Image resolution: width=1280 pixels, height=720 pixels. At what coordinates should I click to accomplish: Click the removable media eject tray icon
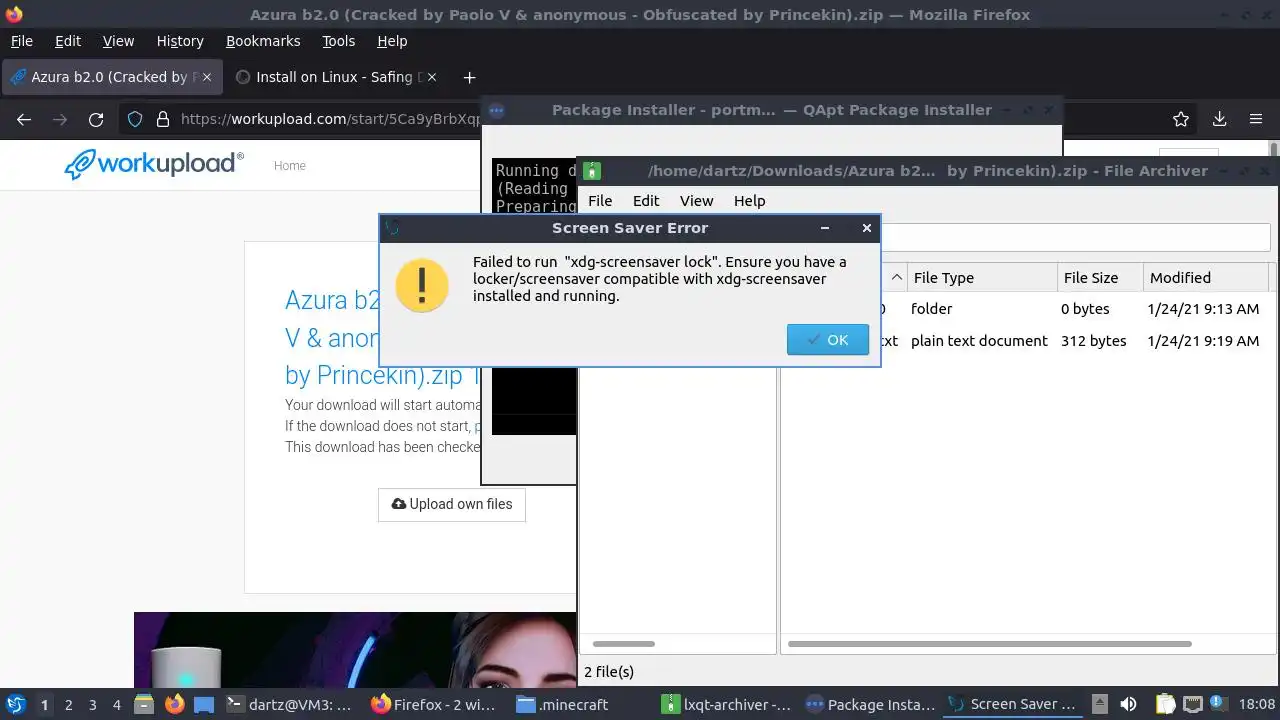tap(1099, 704)
